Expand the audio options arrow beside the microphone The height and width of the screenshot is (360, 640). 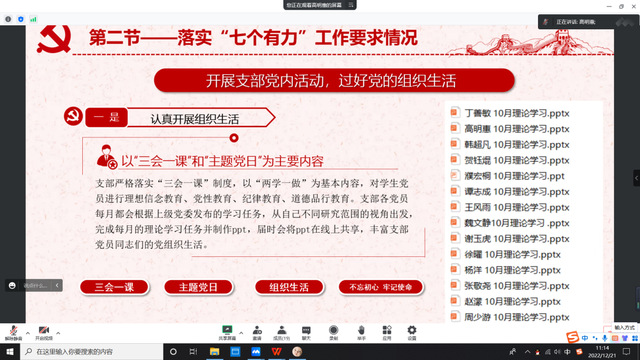click(28, 333)
